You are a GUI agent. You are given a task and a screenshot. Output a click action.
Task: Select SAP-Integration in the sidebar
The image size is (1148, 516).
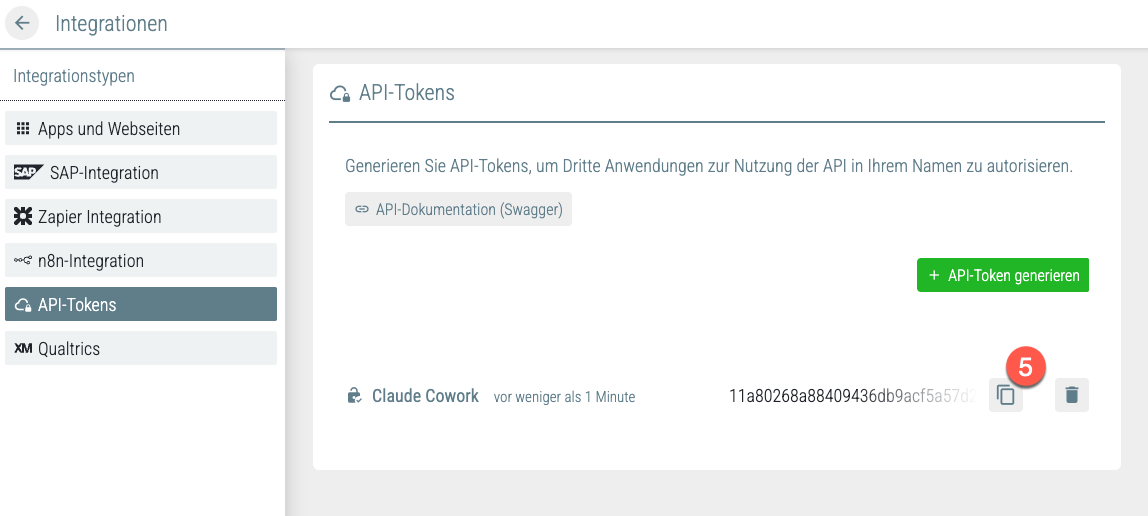click(141, 172)
